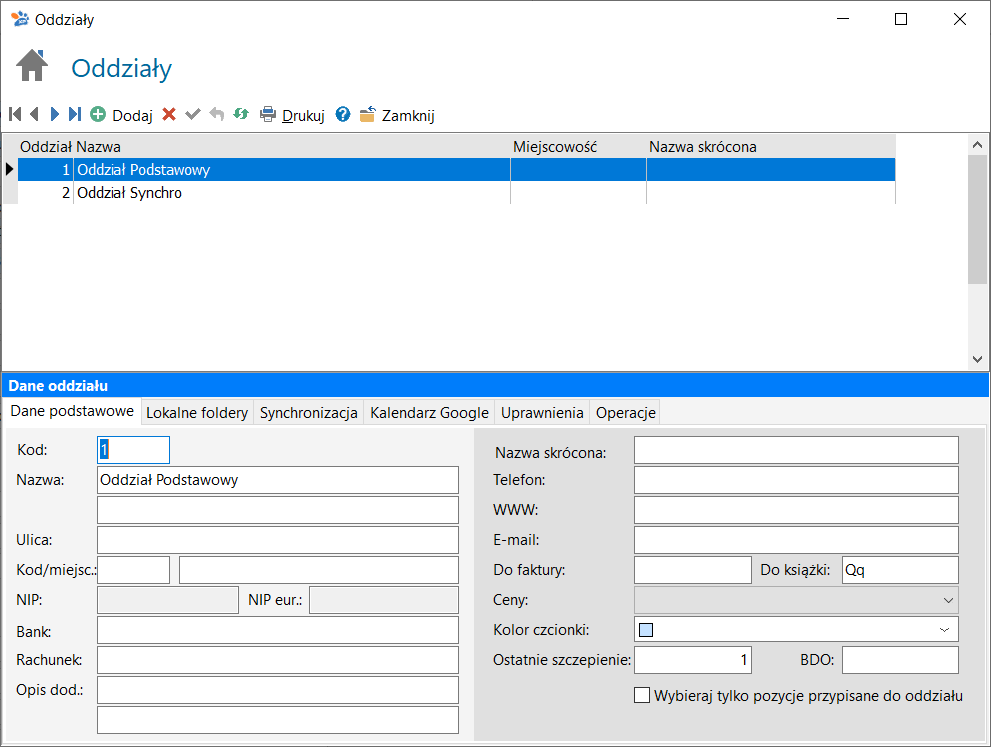
Task: Go to the next record arrow
Action: [x=55, y=114]
